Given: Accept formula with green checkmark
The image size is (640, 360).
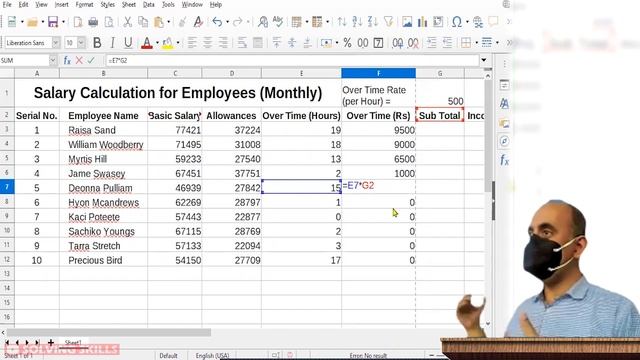Looking at the screenshot, I should [91, 60].
